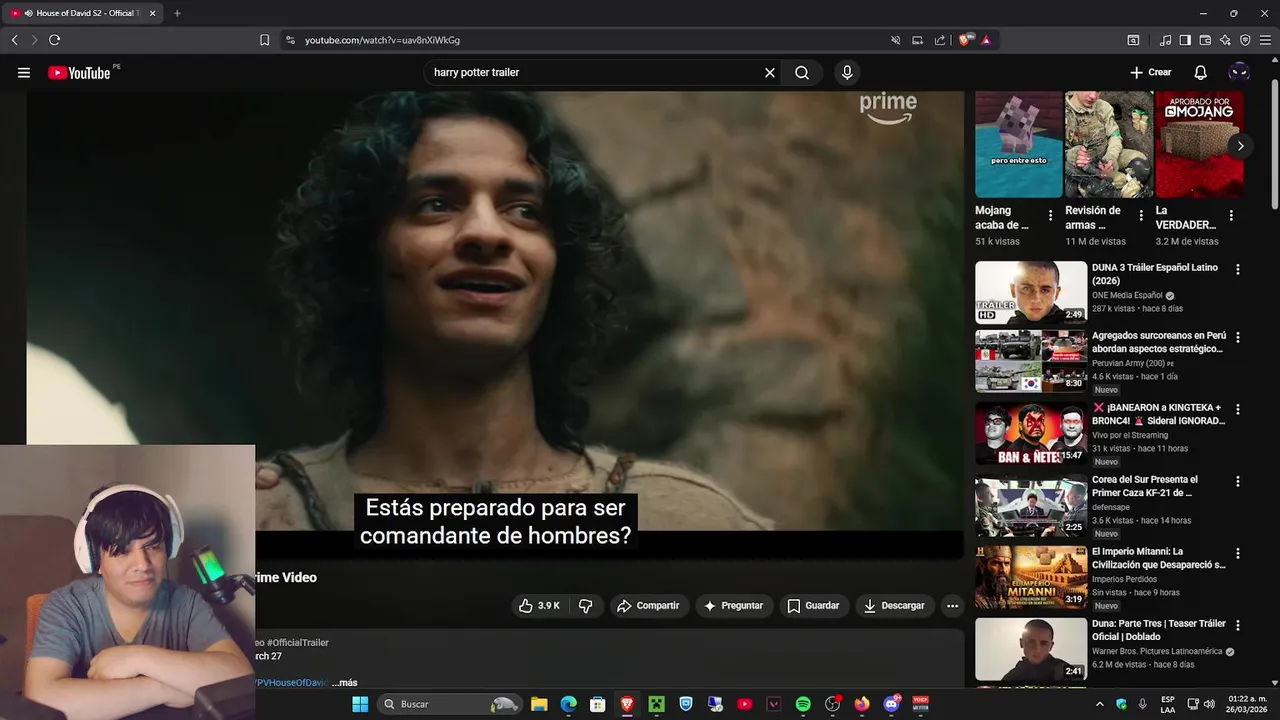Open Brave Wallet icon
1280x720 pixels.
pos(1205,40)
